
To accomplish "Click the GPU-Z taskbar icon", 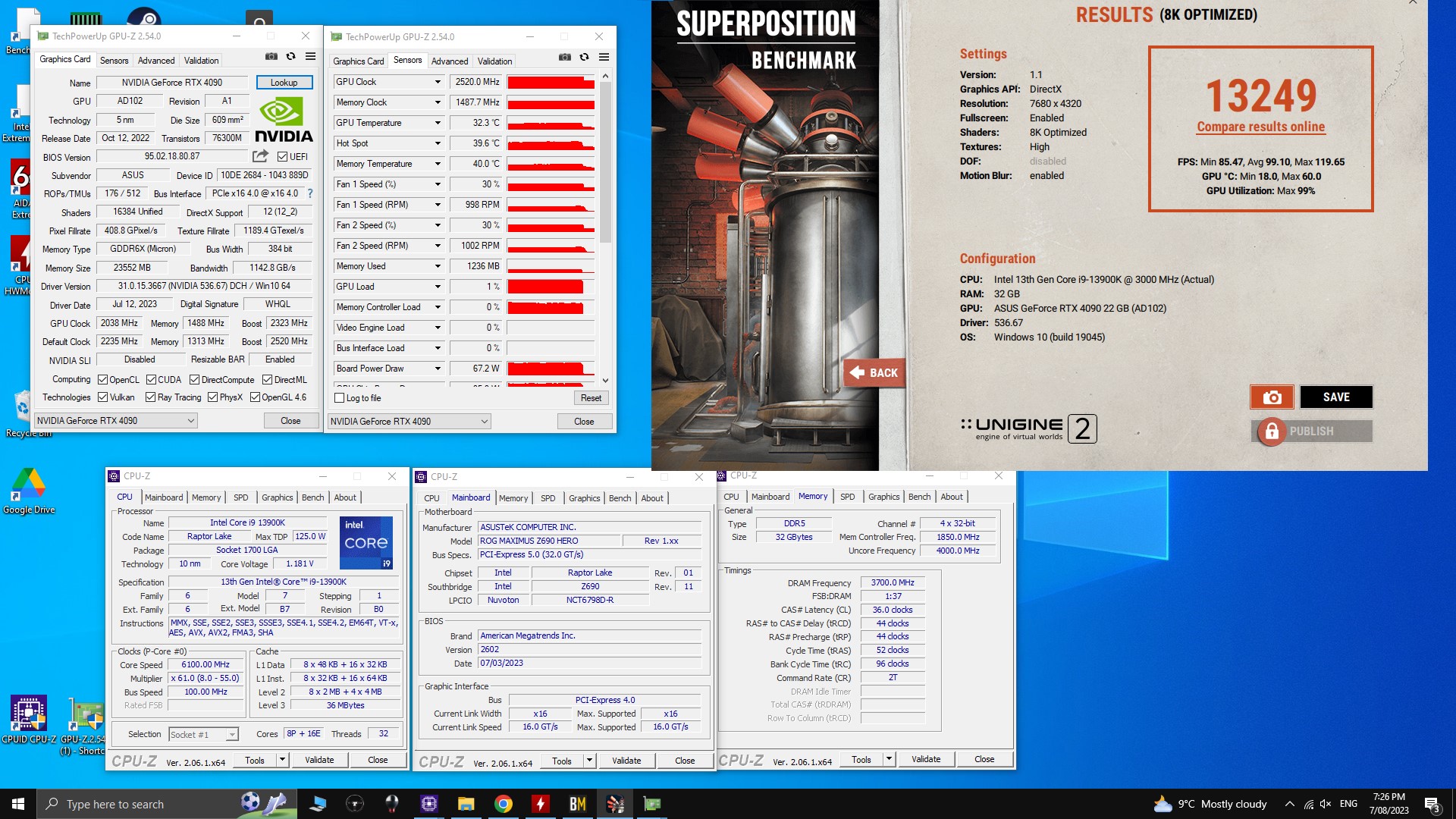I will coord(652,804).
